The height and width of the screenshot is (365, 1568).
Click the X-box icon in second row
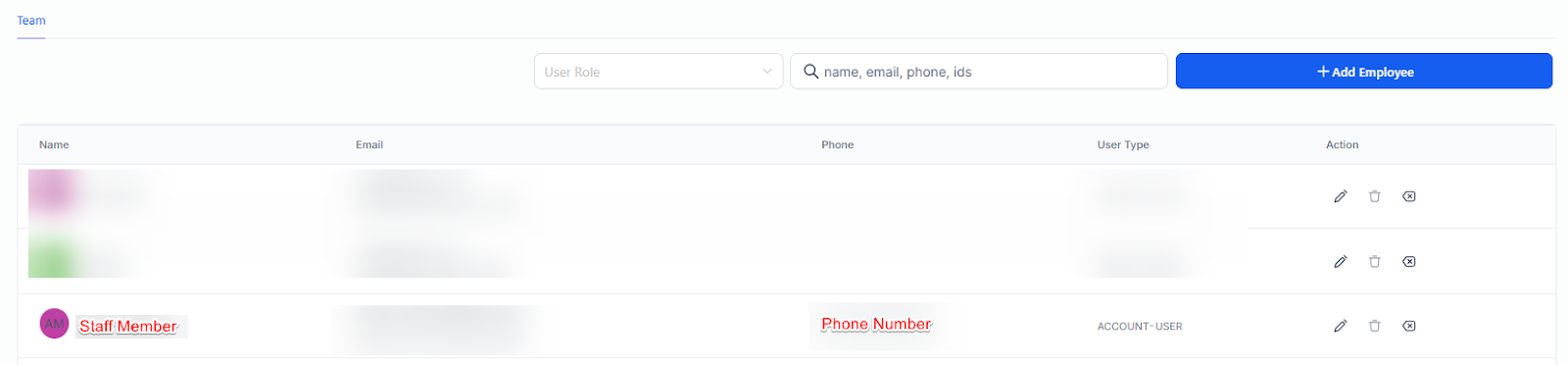(x=1408, y=261)
